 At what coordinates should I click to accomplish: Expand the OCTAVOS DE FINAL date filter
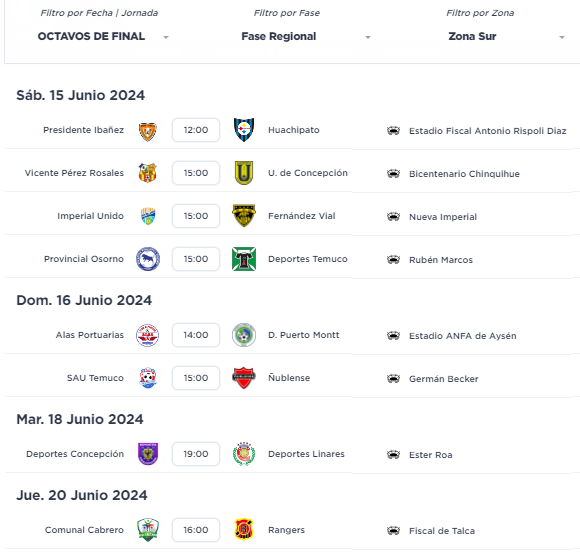coord(103,36)
